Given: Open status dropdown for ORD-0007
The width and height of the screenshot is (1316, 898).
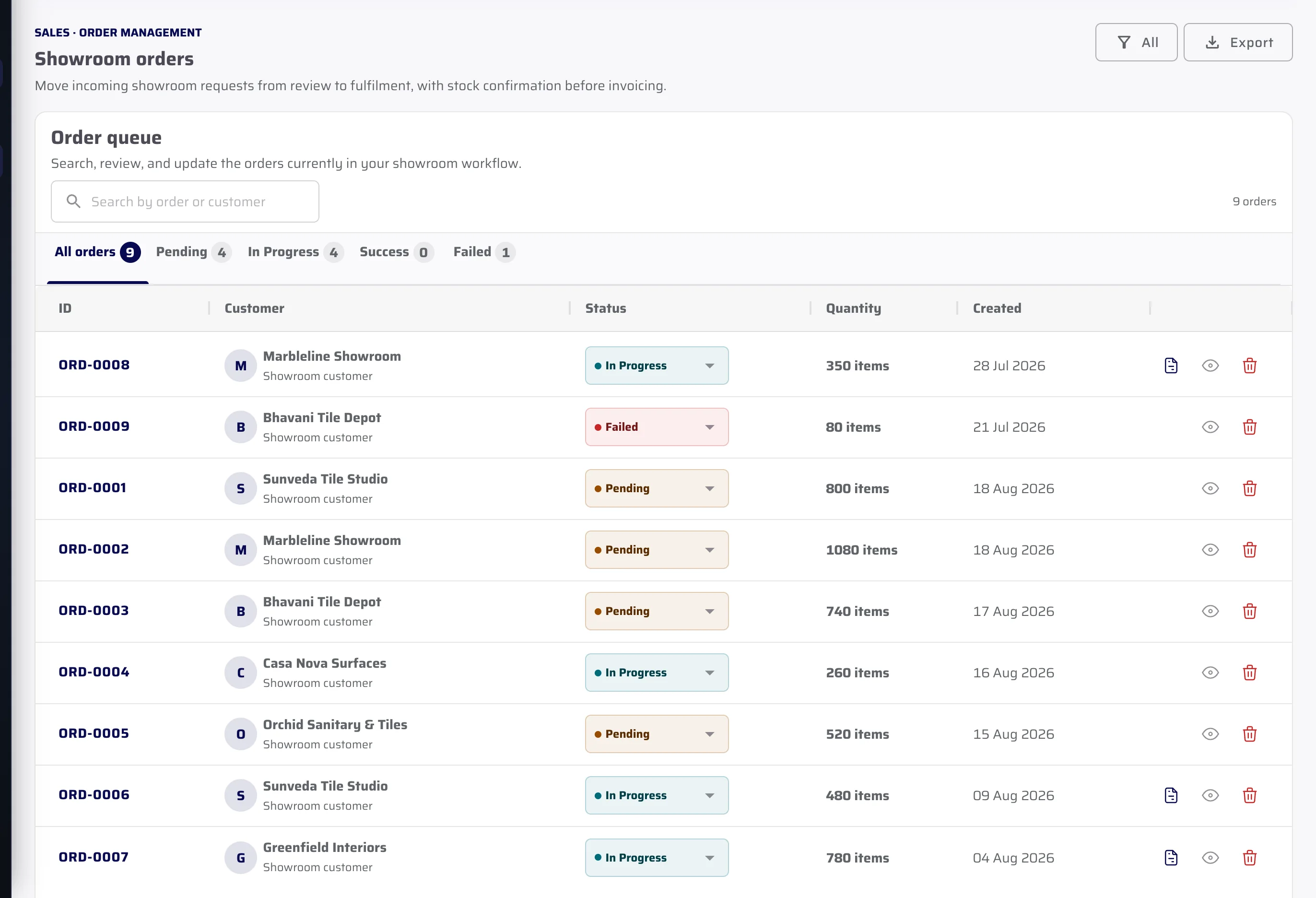Looking at the screenshot, I should (656, 858).
